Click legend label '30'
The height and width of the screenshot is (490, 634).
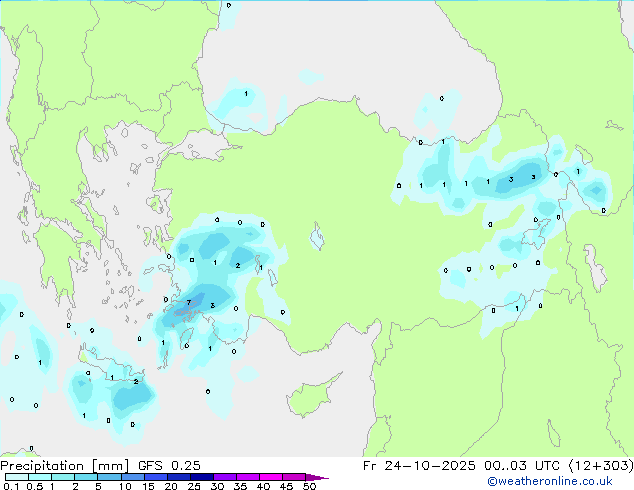tap(217, 486)
